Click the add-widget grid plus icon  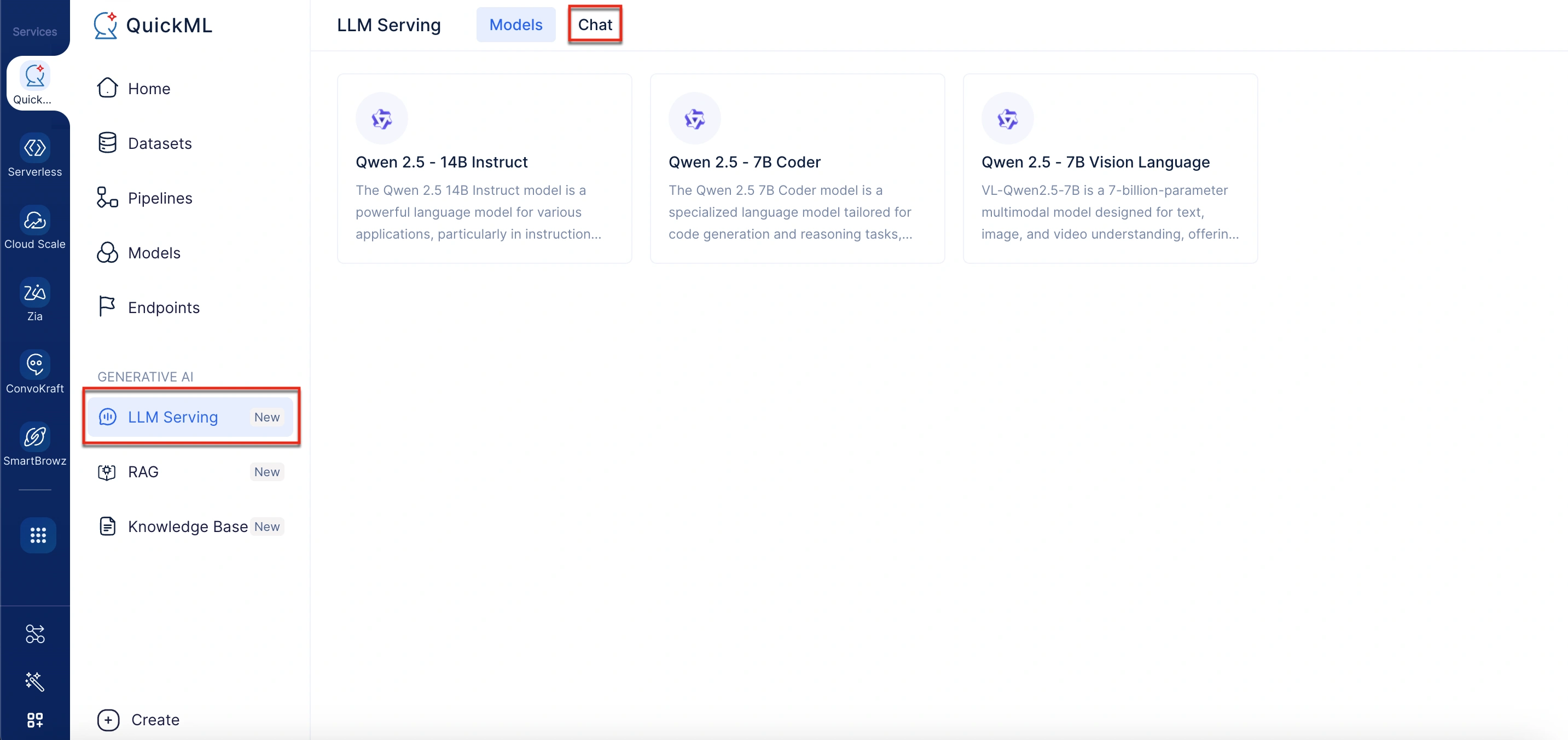(34, 720)
